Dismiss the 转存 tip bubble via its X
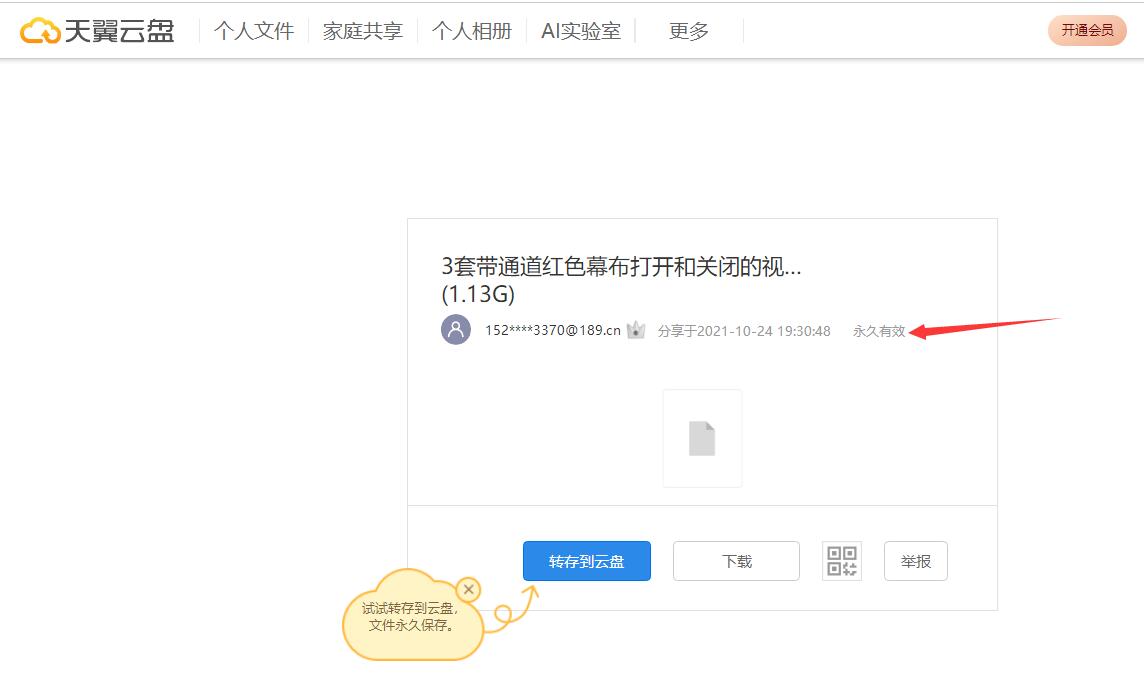Screen dimensions: 1144x692 [x=468, y=589]
